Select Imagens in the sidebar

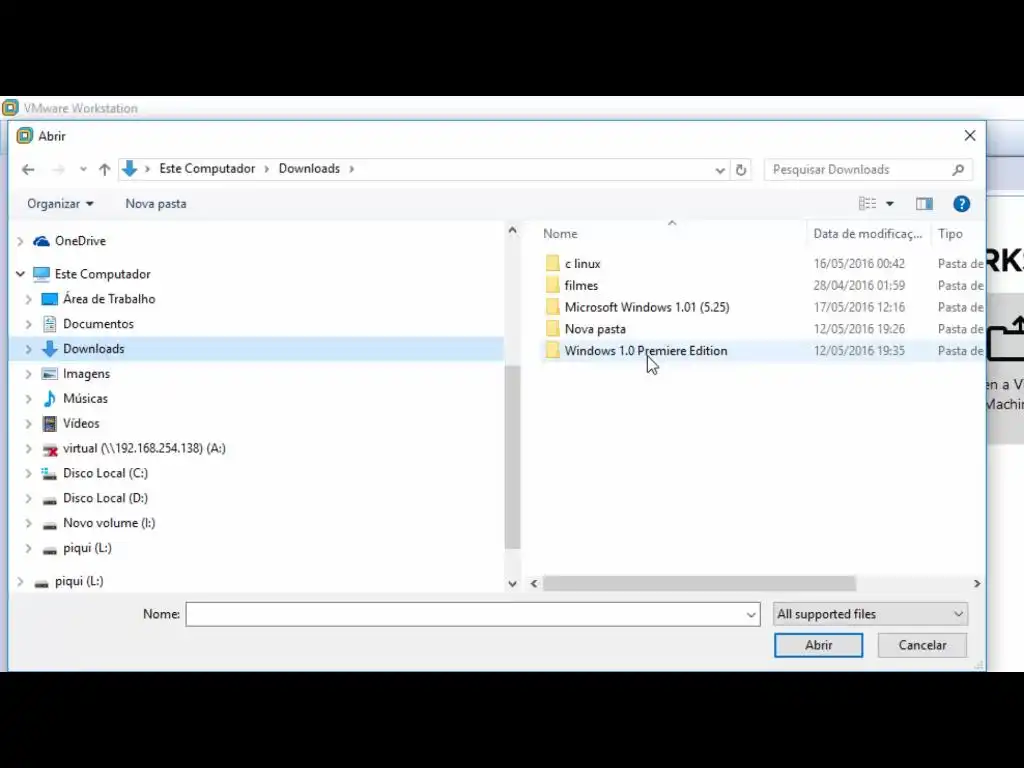pos(86,374)
